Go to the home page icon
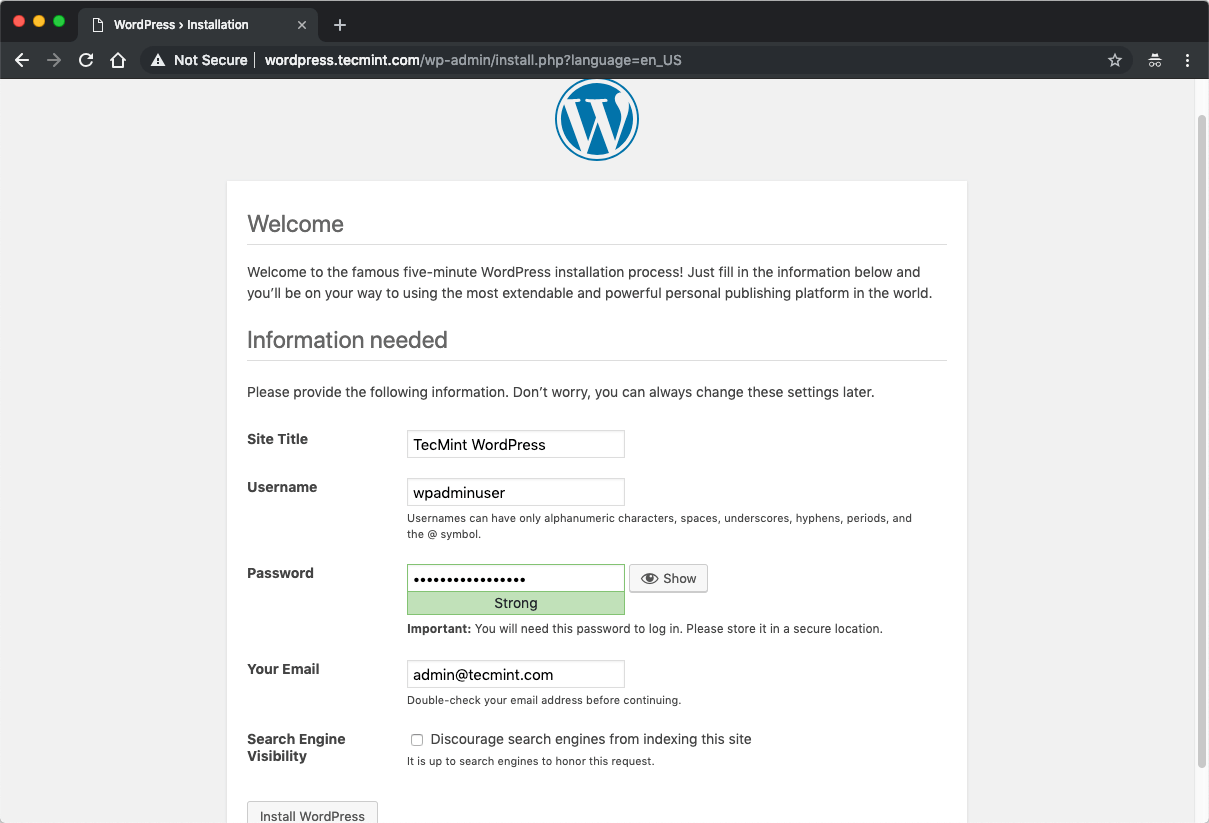1209x823 pixels. 118,60
